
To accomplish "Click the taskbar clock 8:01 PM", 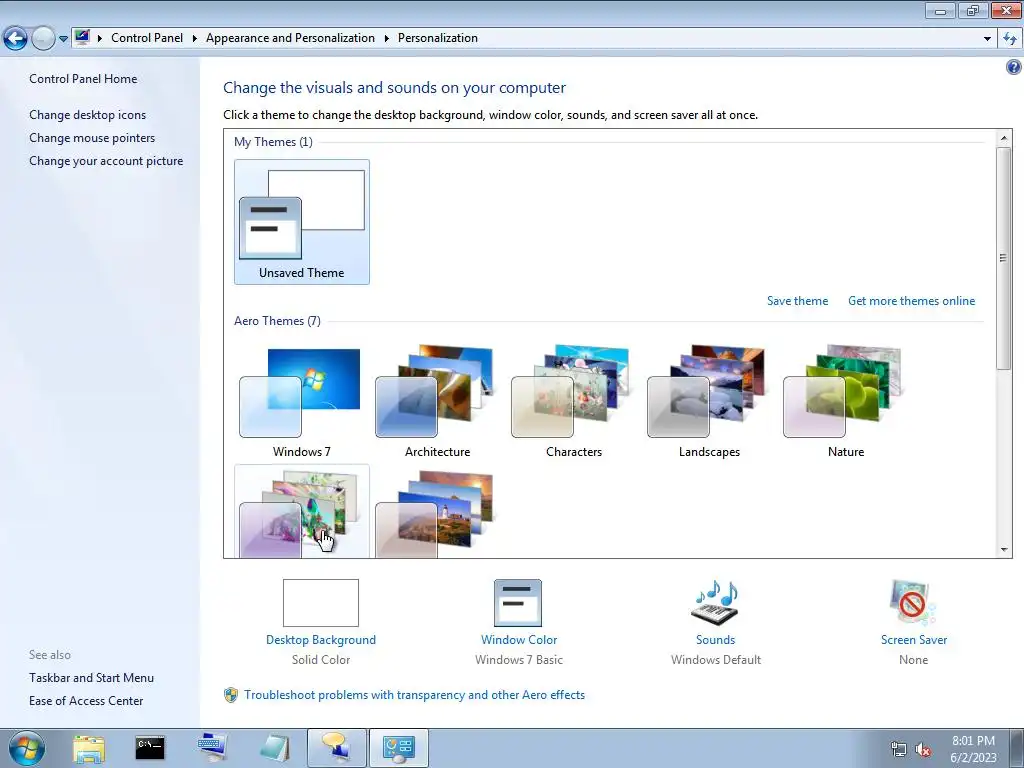I will tap(973, 741).
